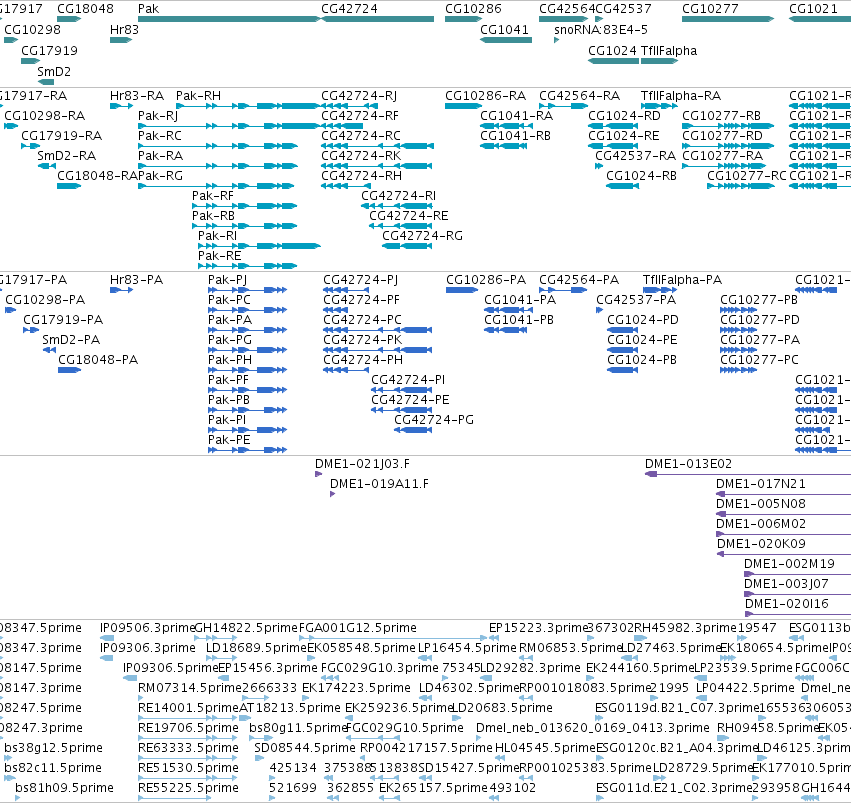Screen dimensions: 851x803
Task: Select the Pak-RJ transcript label
Action: coord(158,116)
